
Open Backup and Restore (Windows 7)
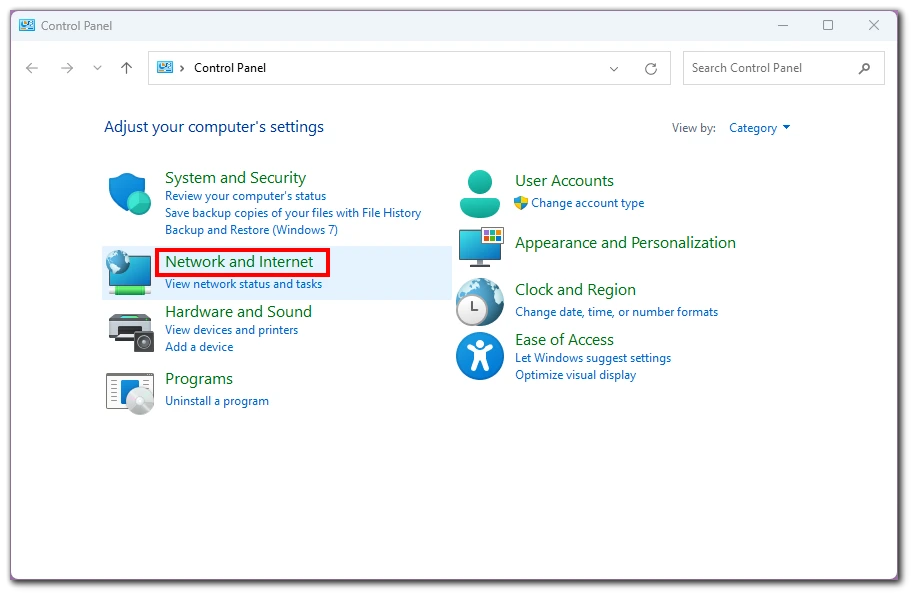[x=251, y=230]
